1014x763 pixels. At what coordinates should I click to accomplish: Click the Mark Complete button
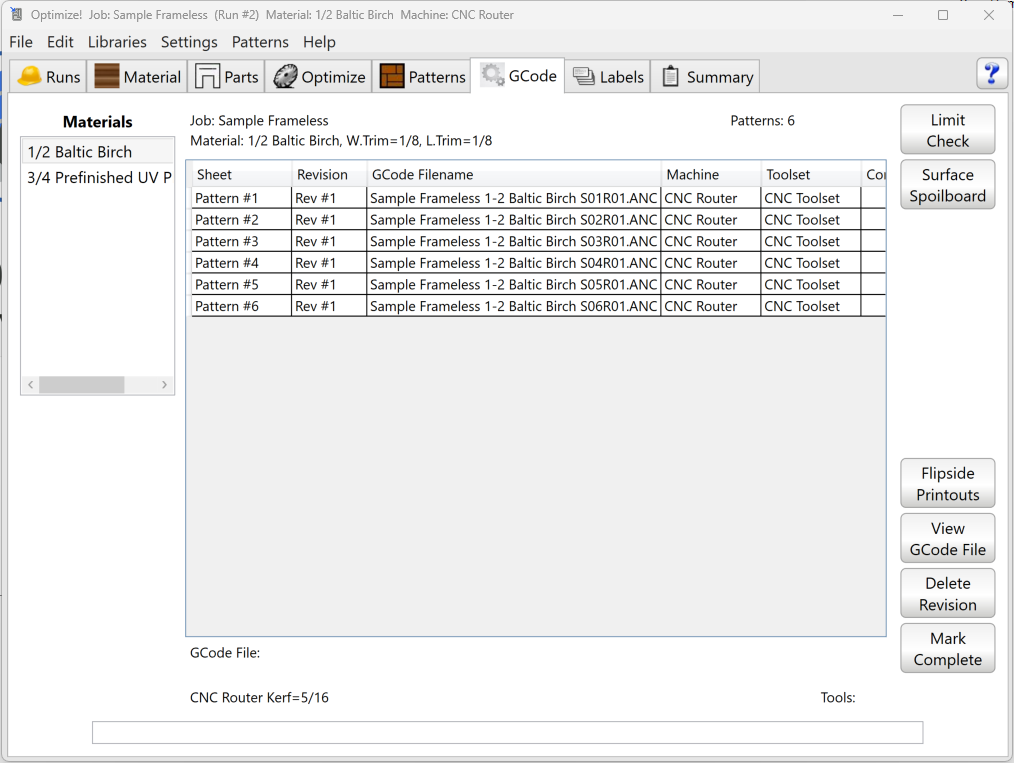(x=947, y=649)
